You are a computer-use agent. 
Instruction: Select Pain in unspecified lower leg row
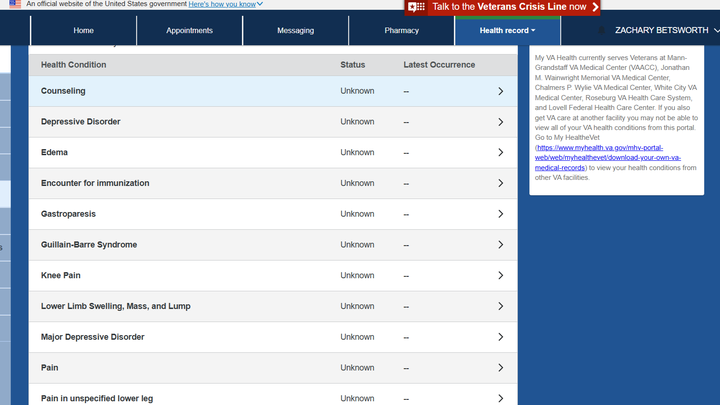(97, 398)
